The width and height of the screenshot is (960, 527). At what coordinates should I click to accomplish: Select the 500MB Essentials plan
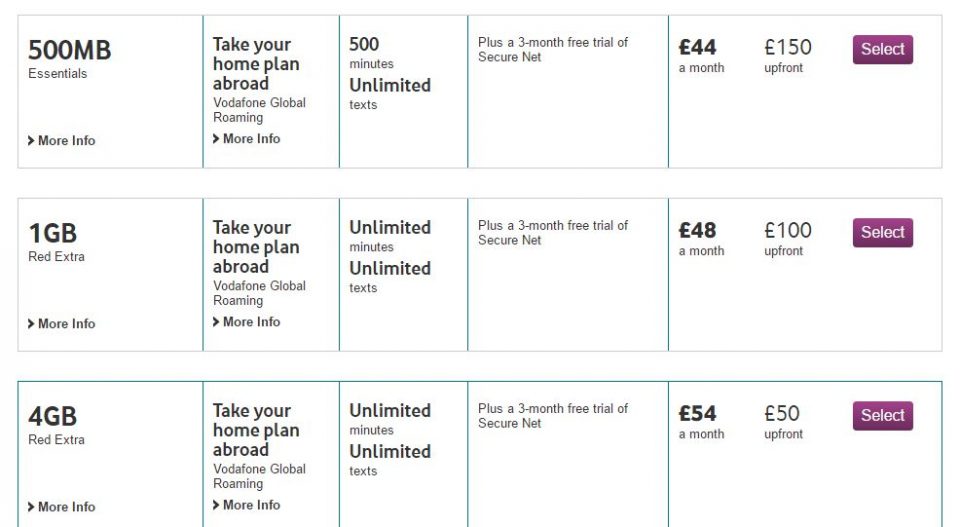click(x=882, y=49)
